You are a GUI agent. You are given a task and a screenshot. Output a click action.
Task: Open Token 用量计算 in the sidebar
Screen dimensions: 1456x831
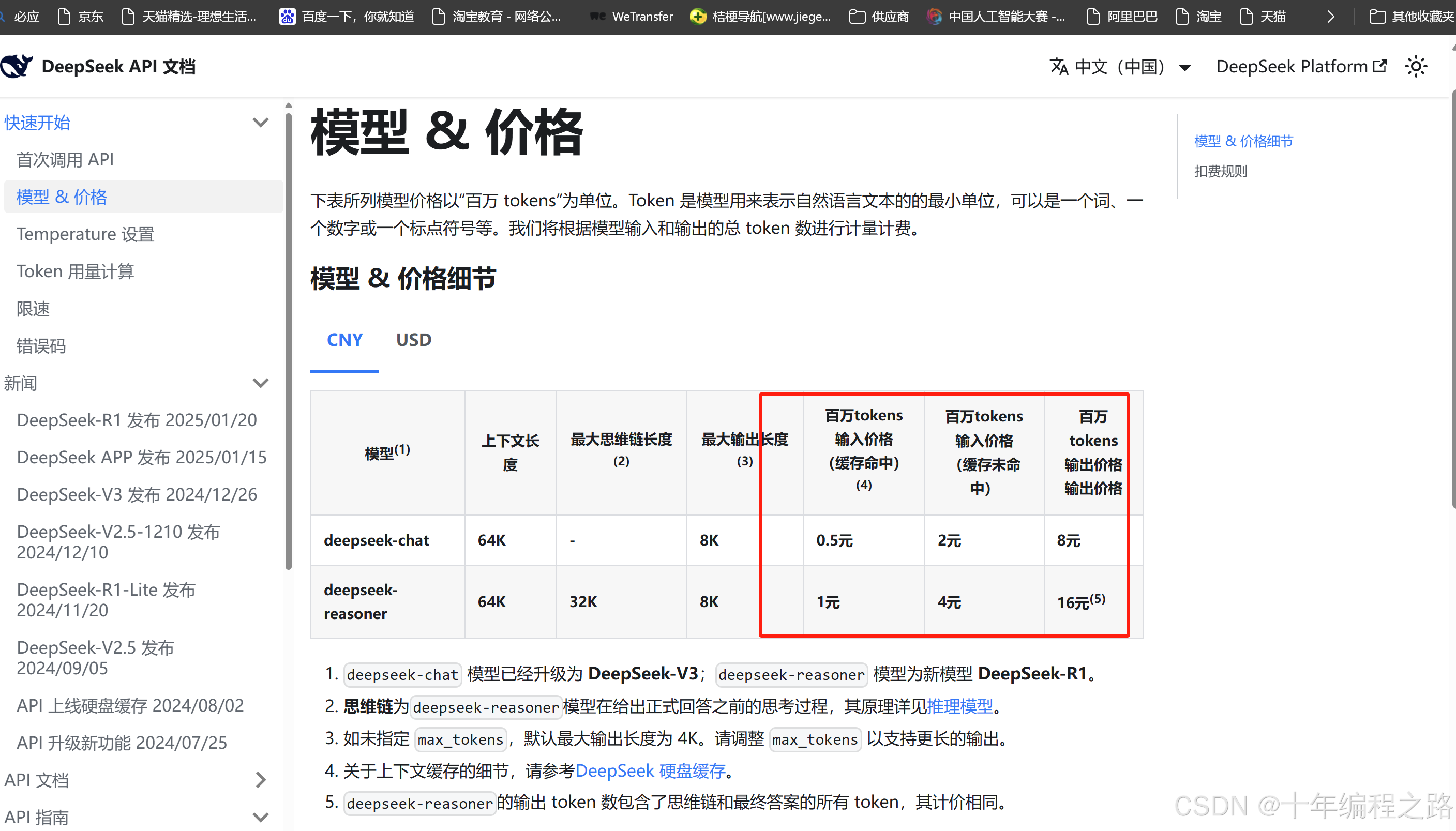pos(76,271)
